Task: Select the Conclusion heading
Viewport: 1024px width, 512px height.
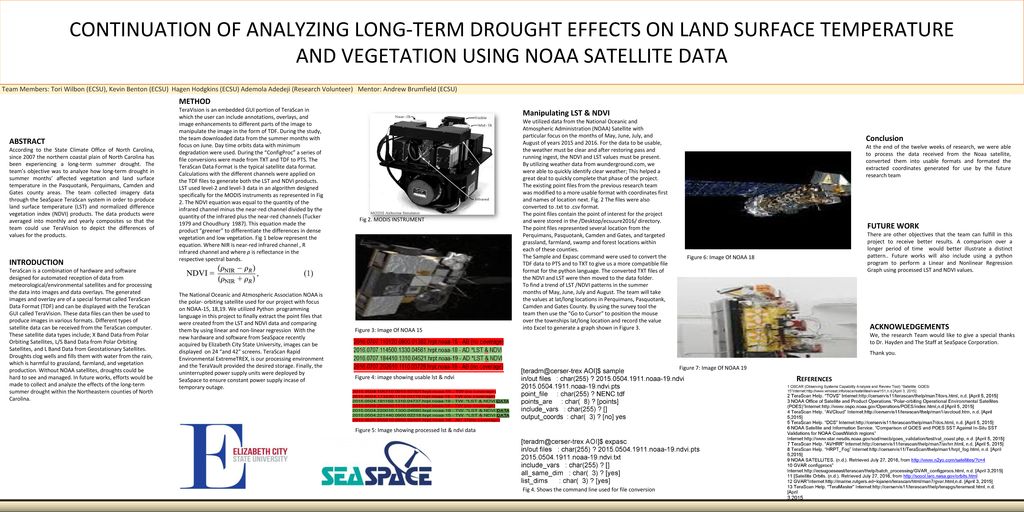Action: click(x=884, y=138)
